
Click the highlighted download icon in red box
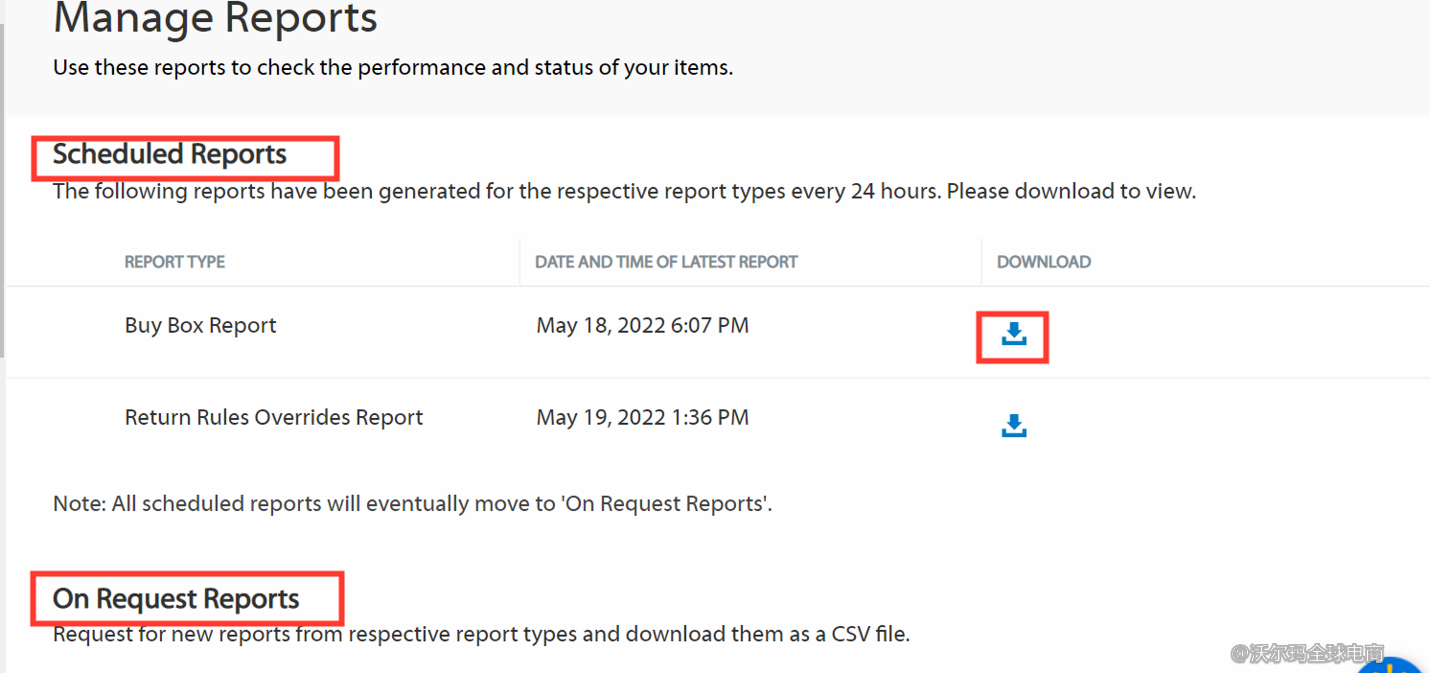coord(1013,337)
